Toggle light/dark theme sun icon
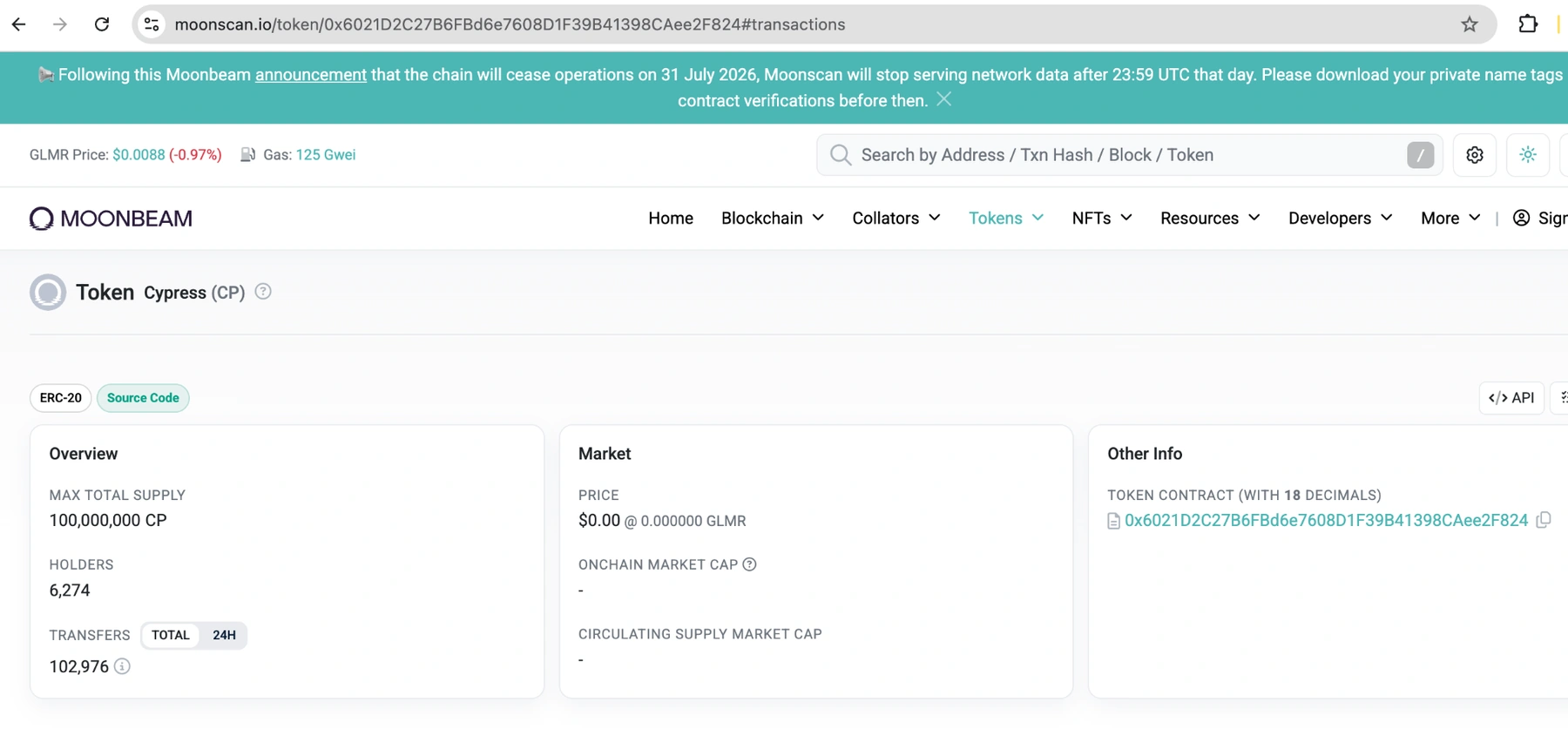1568x729 pixels. (x=1528, y=155)
